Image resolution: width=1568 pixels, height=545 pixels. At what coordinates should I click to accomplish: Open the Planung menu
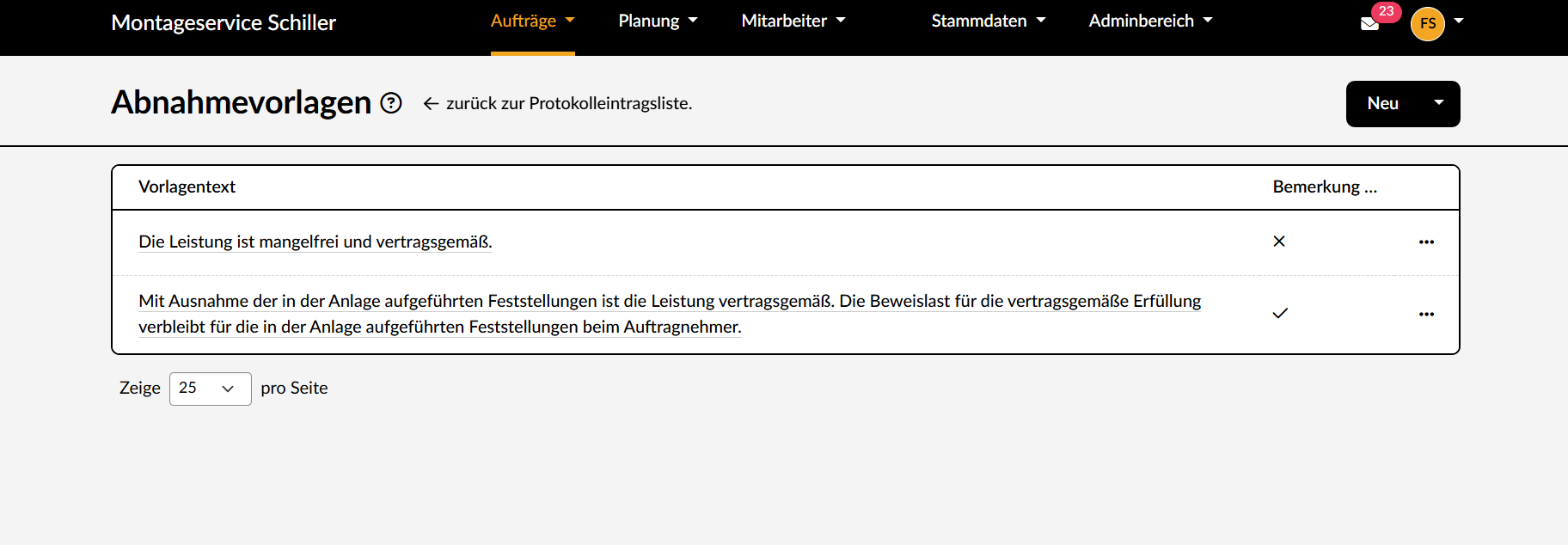[x=658, y=21]
